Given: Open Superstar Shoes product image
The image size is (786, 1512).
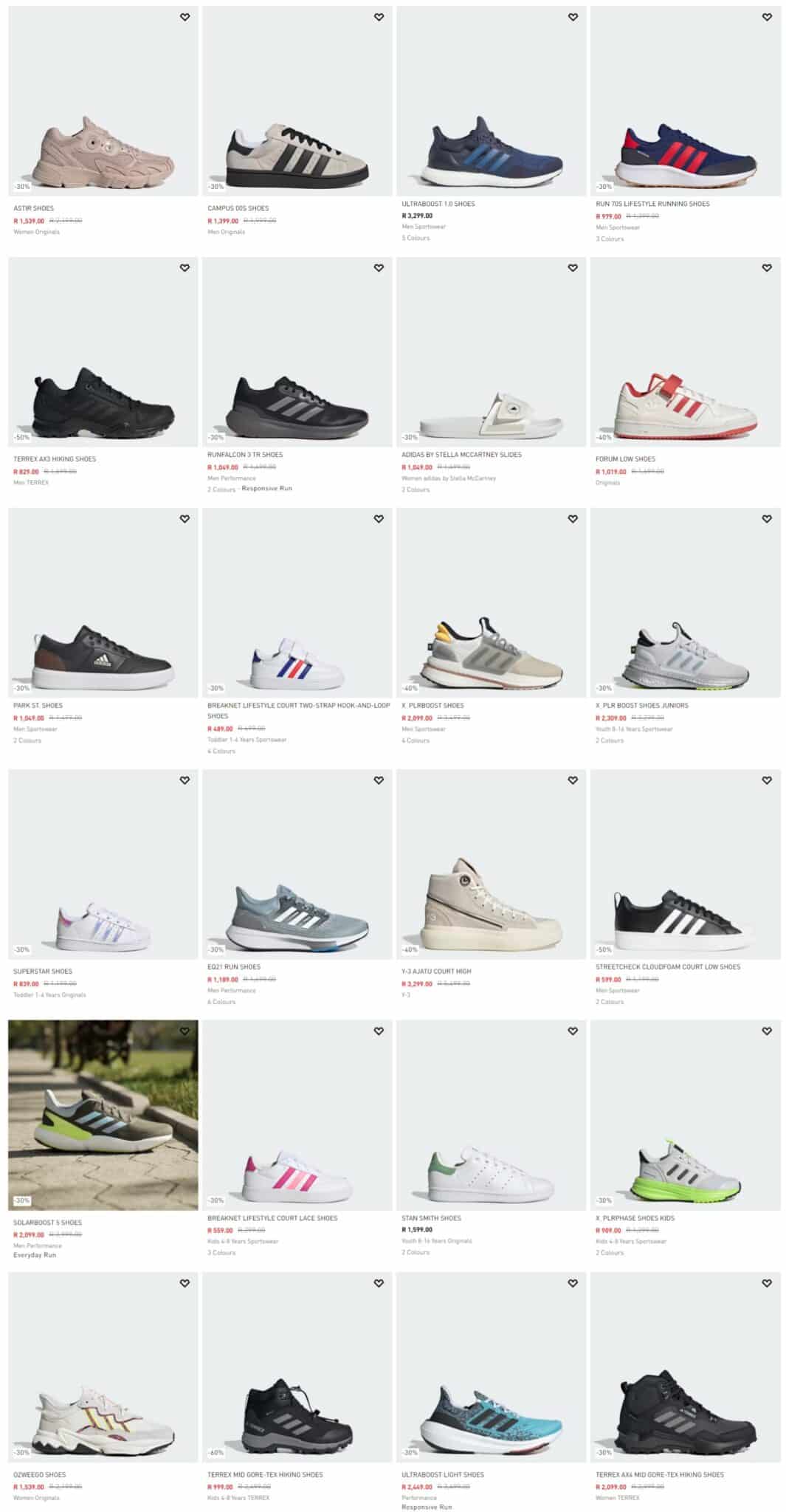Looking at the screenshot, I should [x=103, y=865].
